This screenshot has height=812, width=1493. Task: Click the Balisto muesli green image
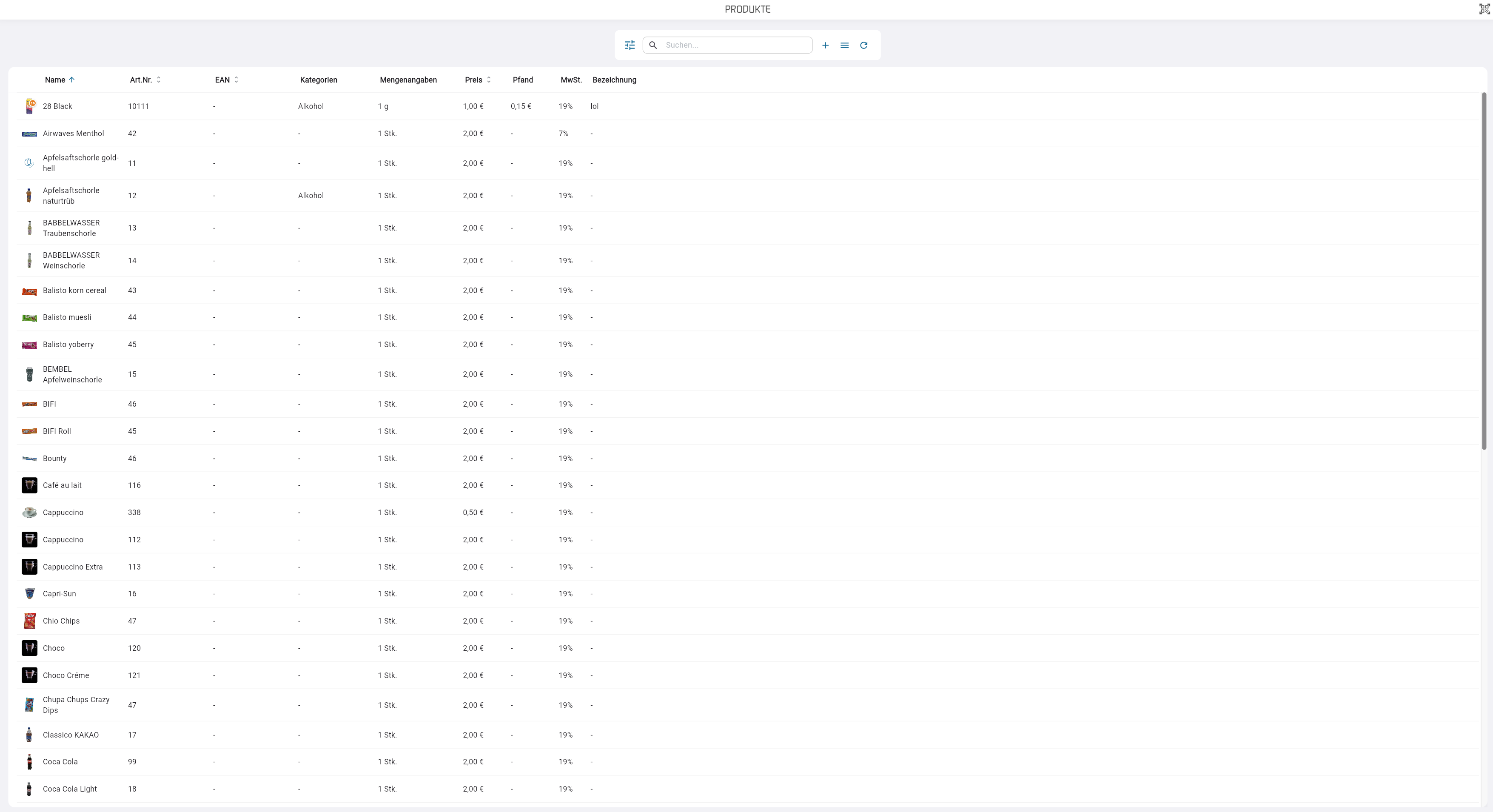click(29, 318)
